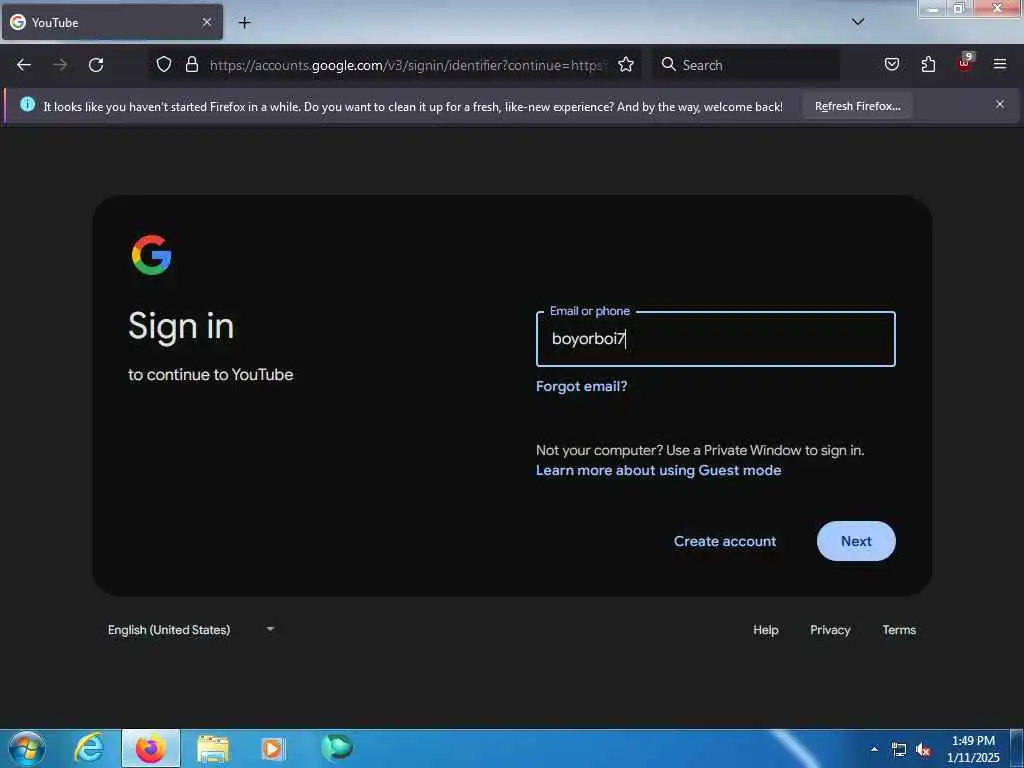Viewport: 1024px width, 768px height.
Task: Launch Internet Explorer from the taskbar
Action: (x=89, y=748)
